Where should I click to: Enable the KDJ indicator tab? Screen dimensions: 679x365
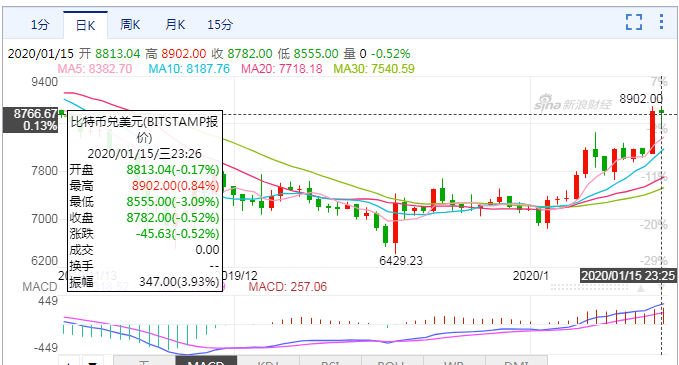pyautogui.click(x=268, y=361)
